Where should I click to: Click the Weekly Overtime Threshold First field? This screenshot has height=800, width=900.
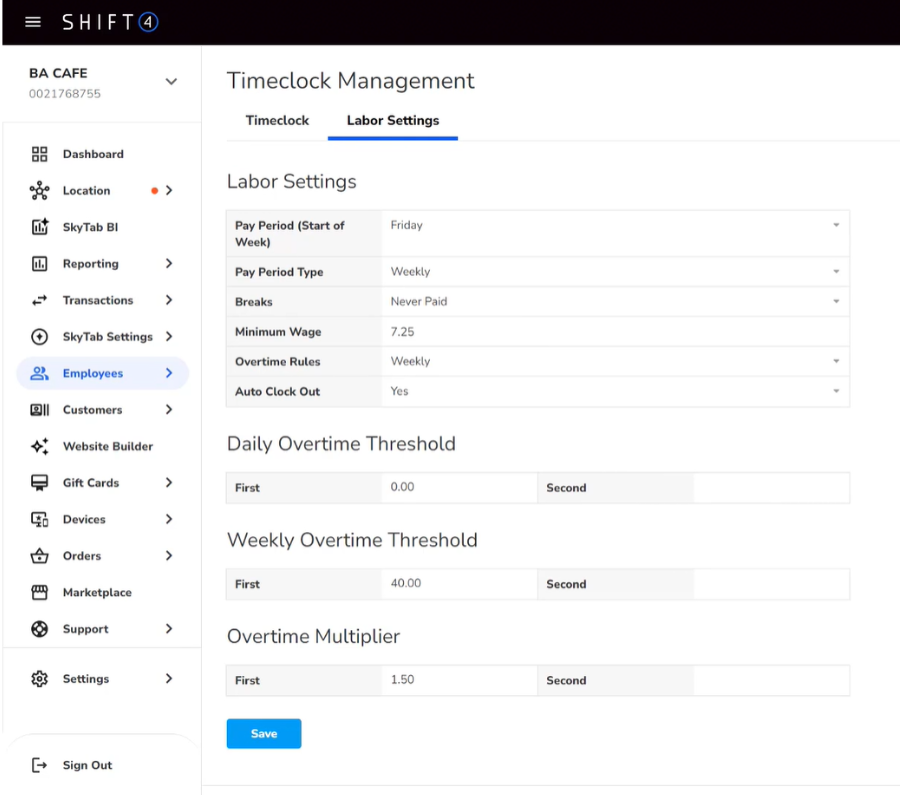click(458, 584)
